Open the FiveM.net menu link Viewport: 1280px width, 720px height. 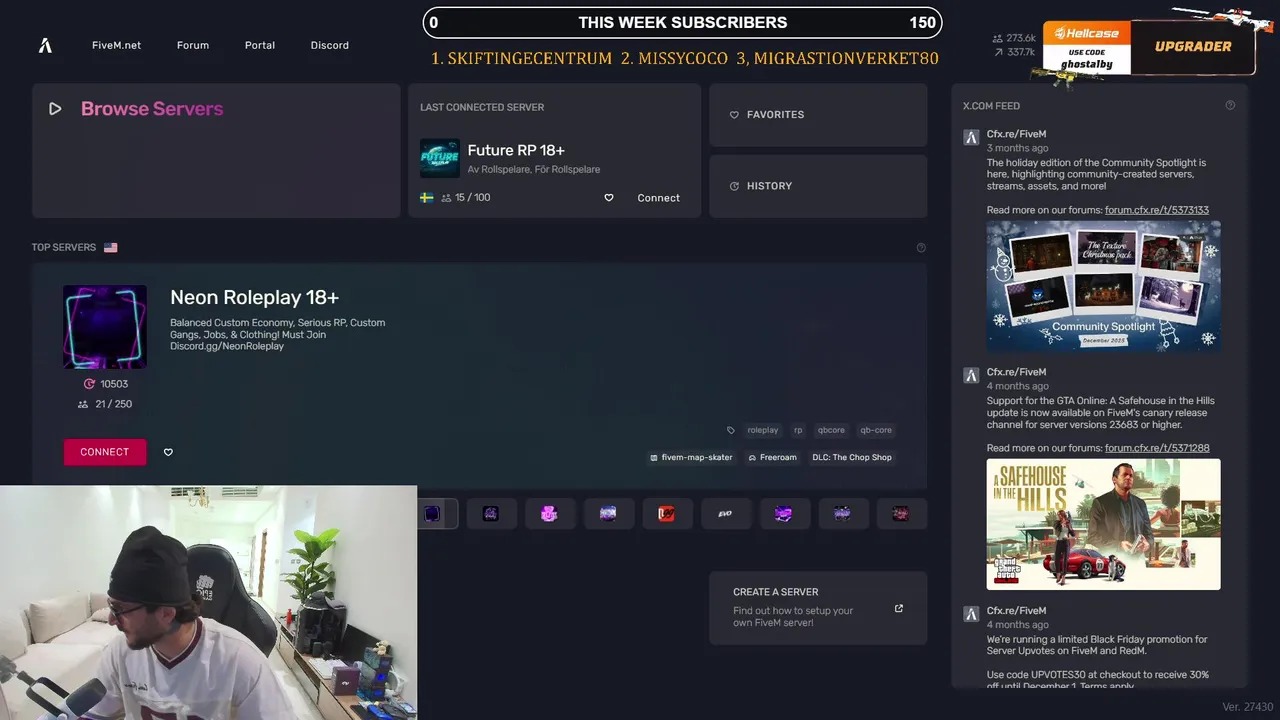tap(116, 45)
